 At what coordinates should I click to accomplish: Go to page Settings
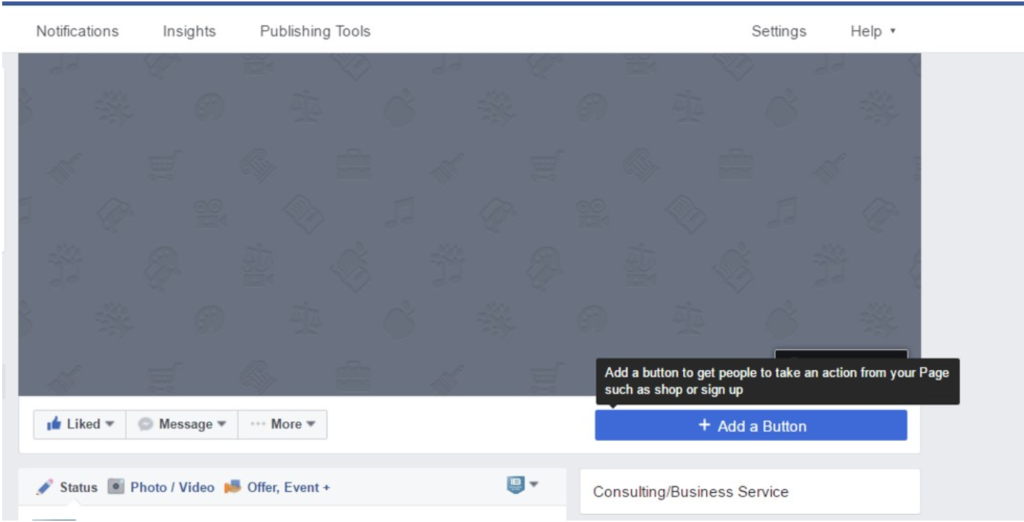coord(778,31)
